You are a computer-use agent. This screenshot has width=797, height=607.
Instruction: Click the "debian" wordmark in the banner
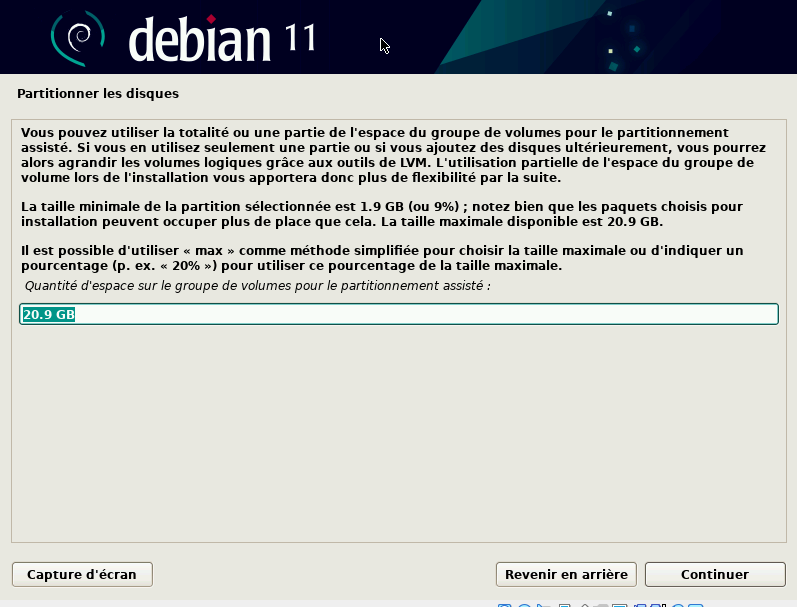(200, 38)
